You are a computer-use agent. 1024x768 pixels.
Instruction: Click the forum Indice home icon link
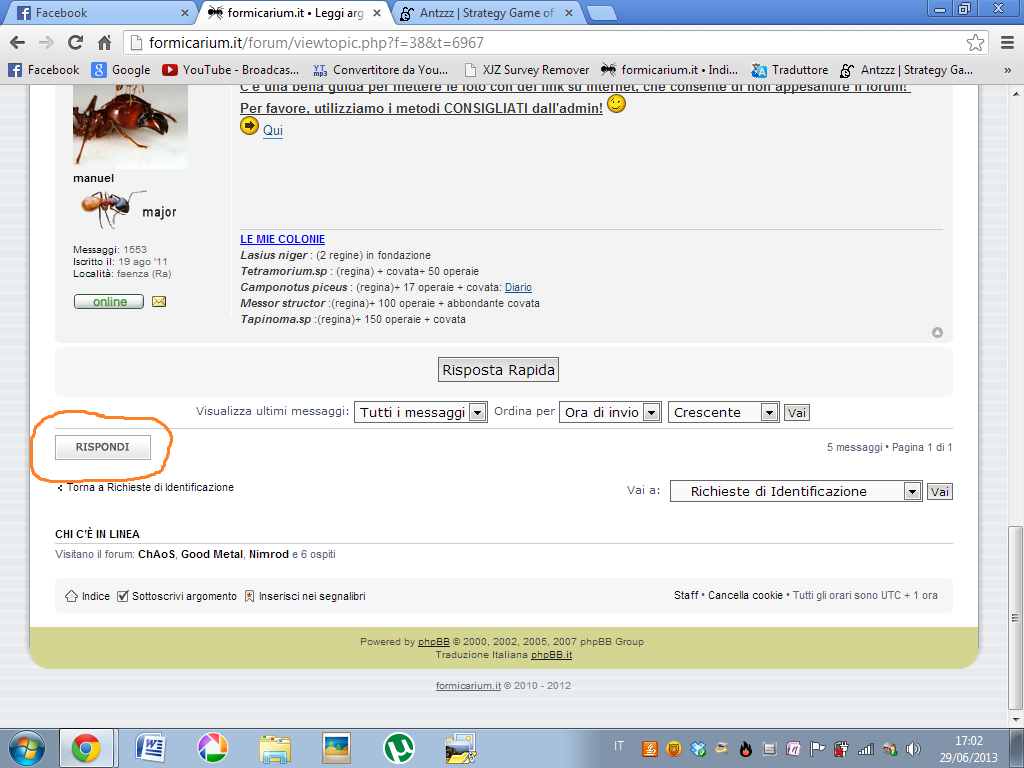88,596
